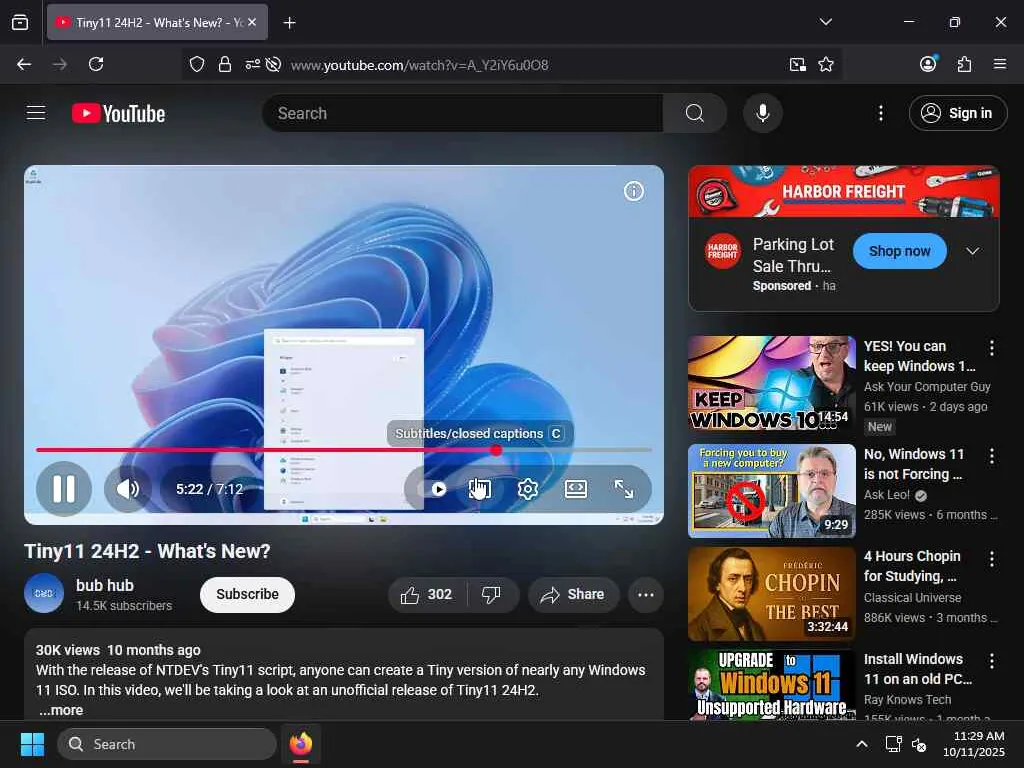Open Firefox account icon
The width and height of the screenshot is (1024, 768).
928,63
